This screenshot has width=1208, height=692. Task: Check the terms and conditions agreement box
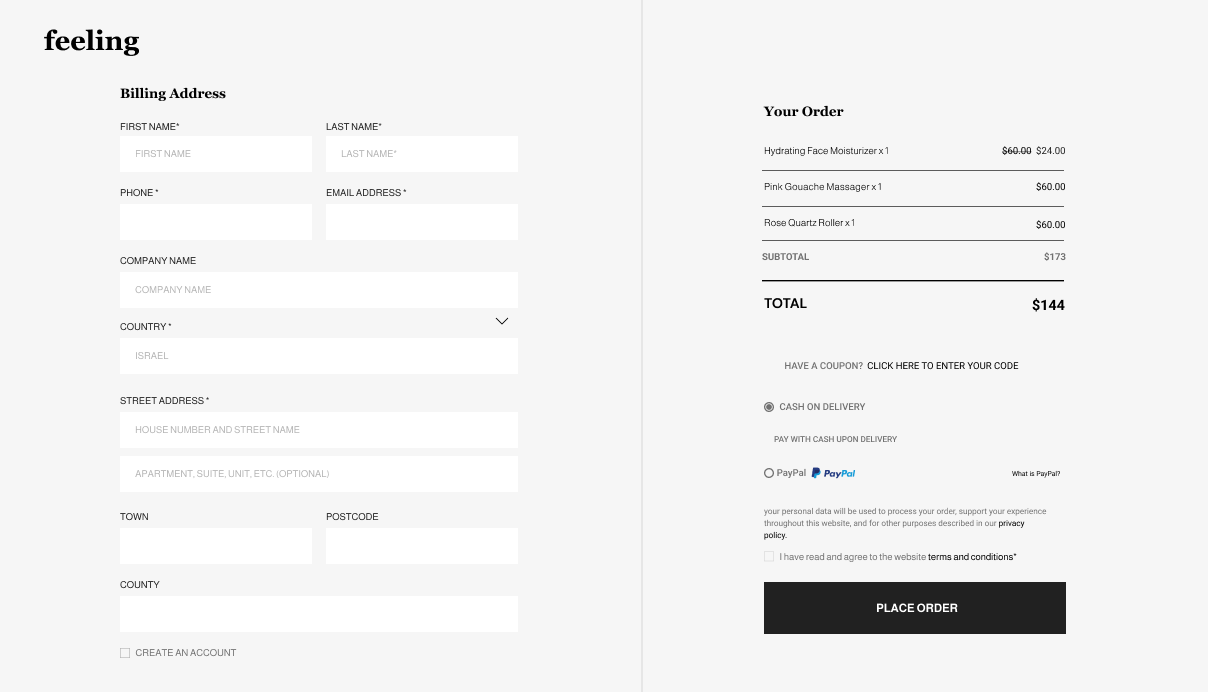pos(769,557)
